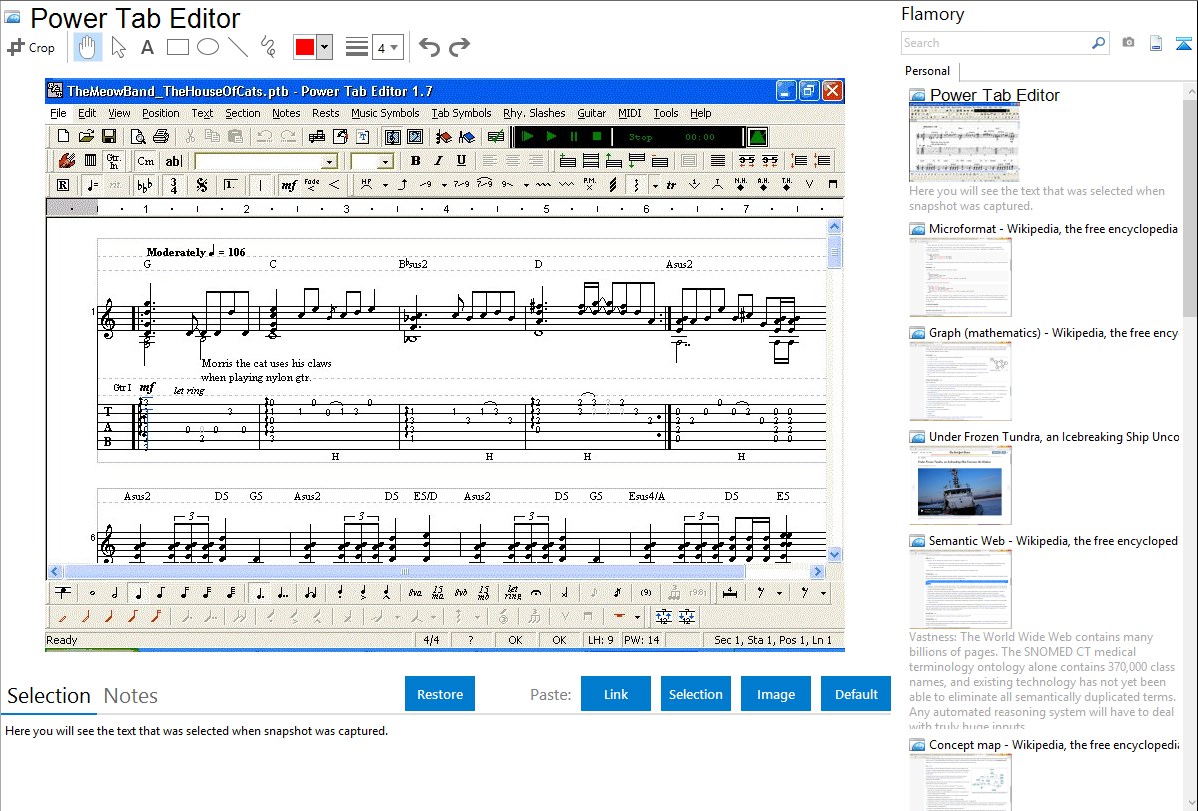
Task: Open the Music Symbols menu
Action: tap(385, 113)
